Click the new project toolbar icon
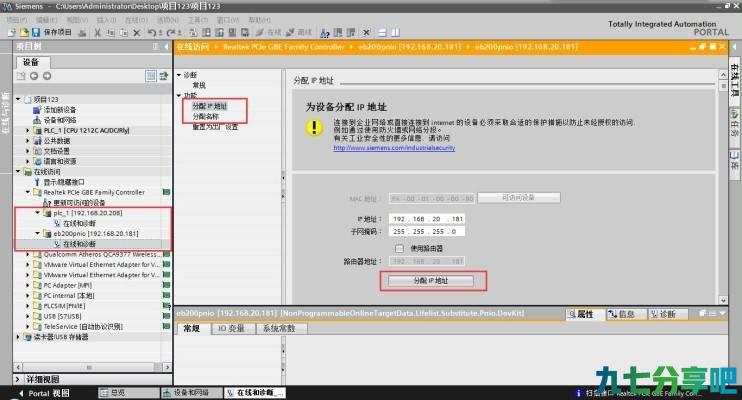Screen dimensions: 742x400 (12, 33)
